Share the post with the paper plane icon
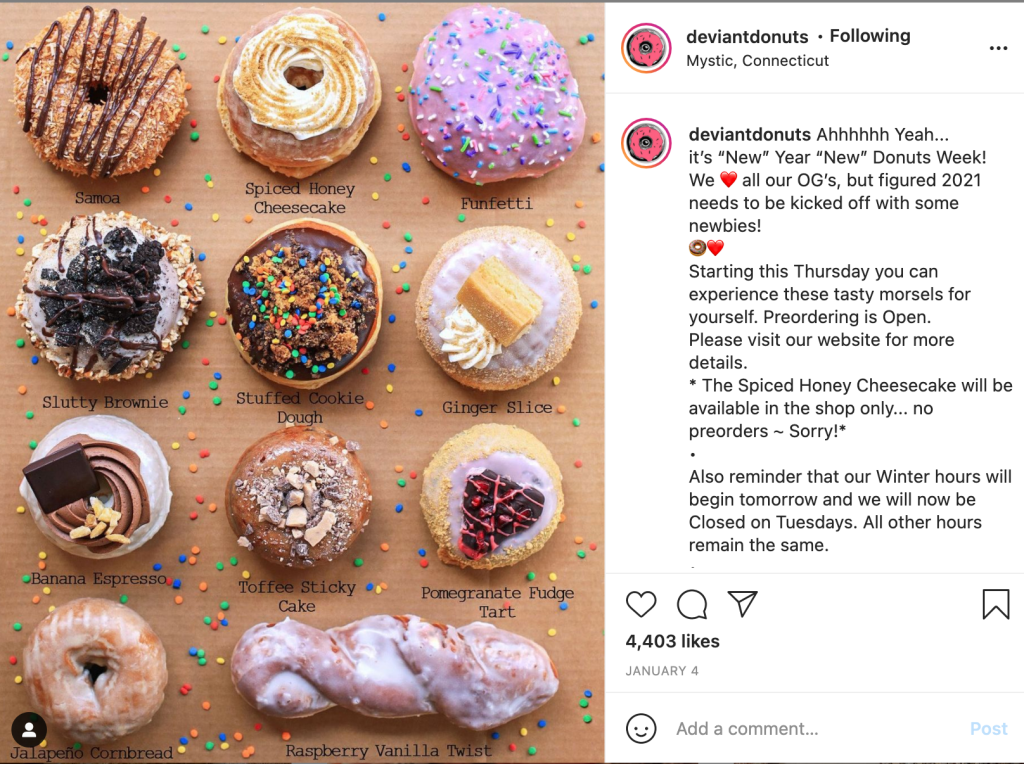The height and width of the screenshot is (764, 1024). click(x=743, y=603)
